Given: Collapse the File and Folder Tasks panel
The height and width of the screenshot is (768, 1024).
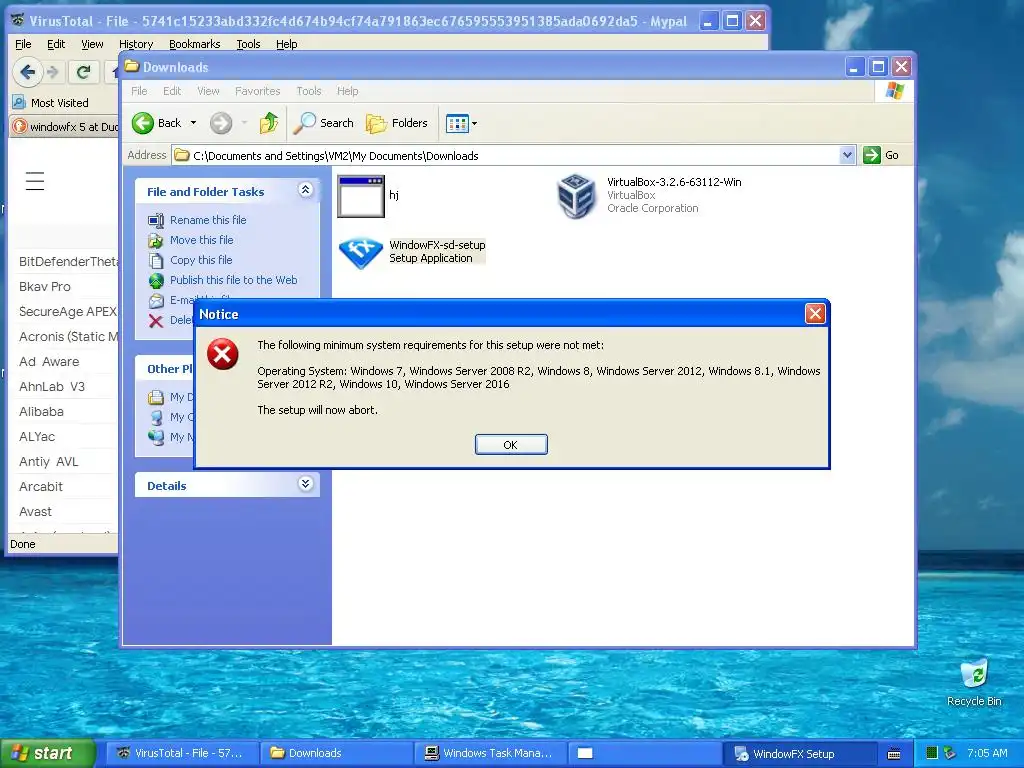Looking at the screenshot, I should (x=305, y=190).
